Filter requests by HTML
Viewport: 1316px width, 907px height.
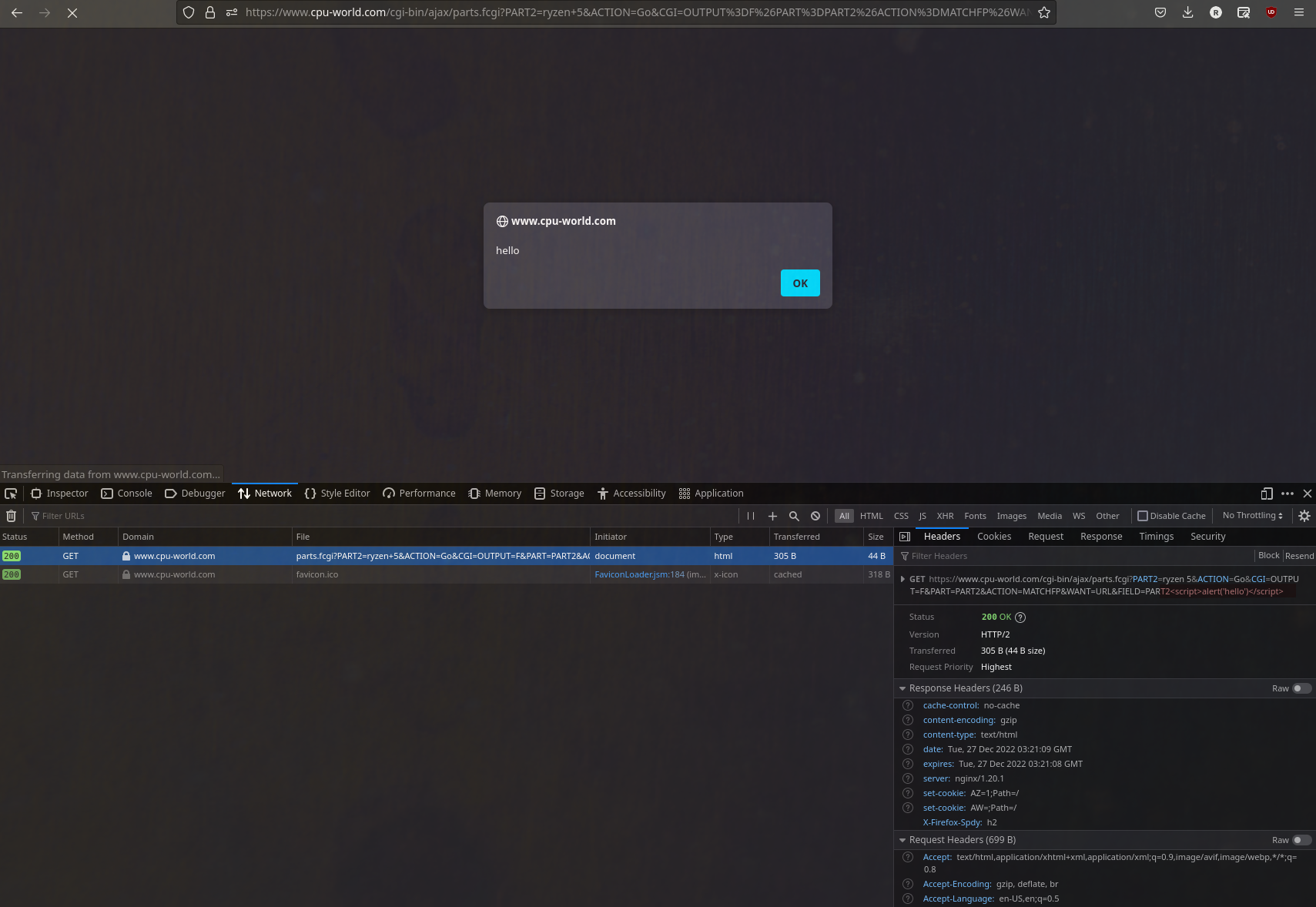tap(872, 516)
